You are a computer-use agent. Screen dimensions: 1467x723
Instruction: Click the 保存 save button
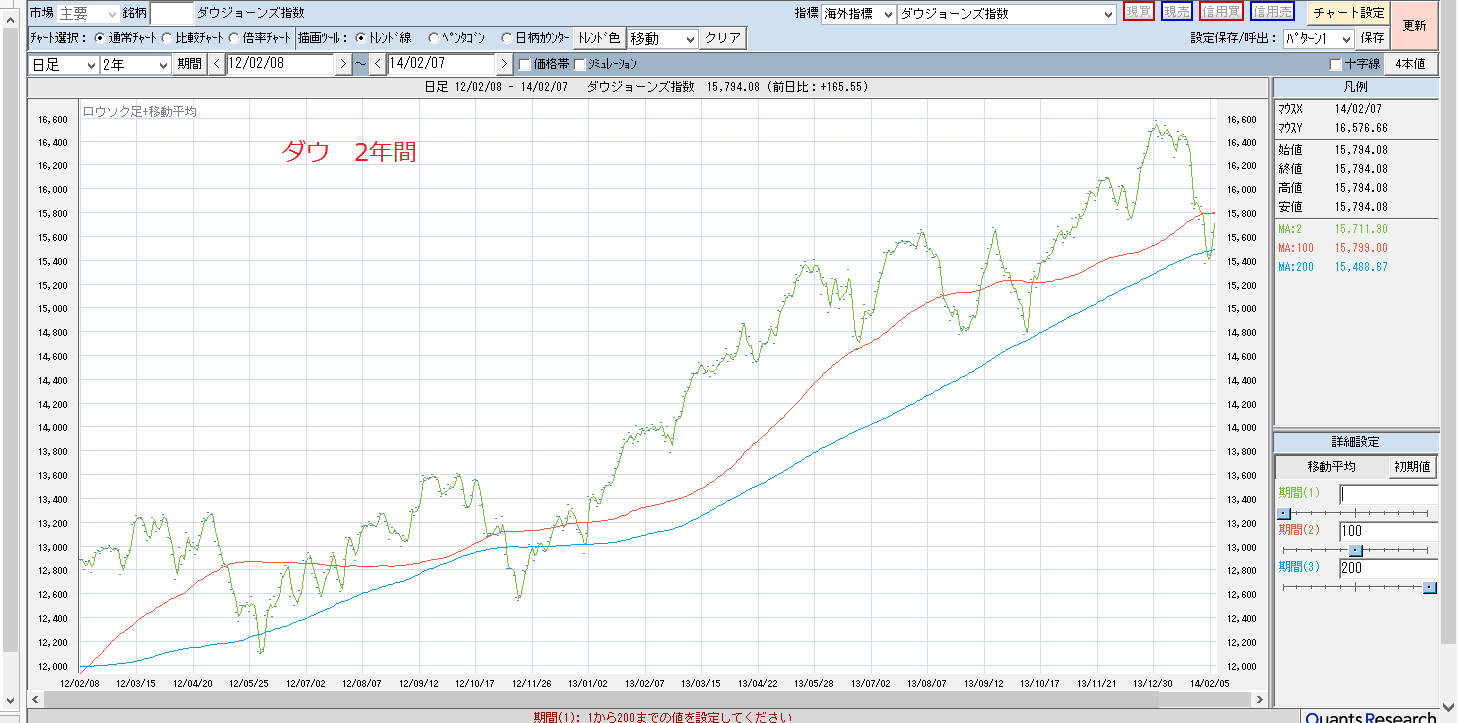1372,38
